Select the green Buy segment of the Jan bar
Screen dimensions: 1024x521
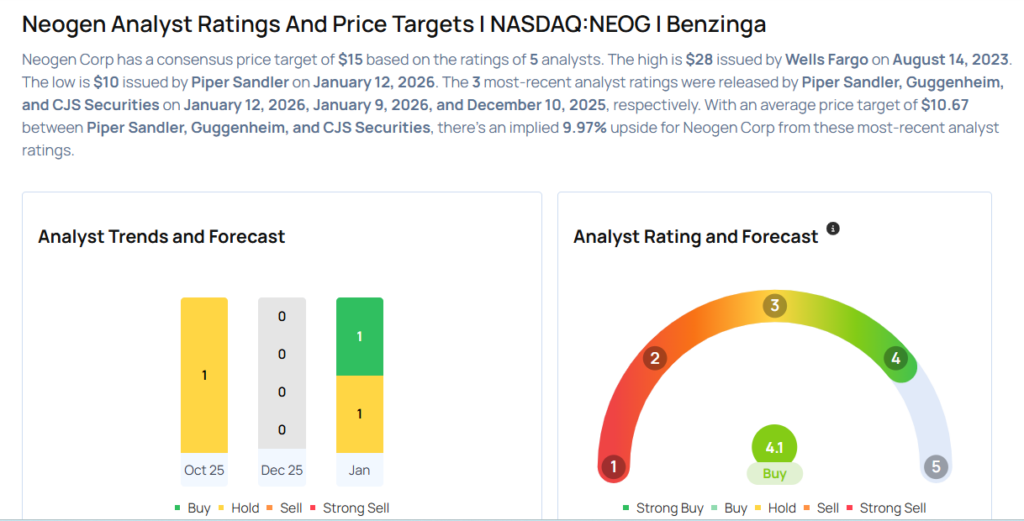[x=360, y=337]
